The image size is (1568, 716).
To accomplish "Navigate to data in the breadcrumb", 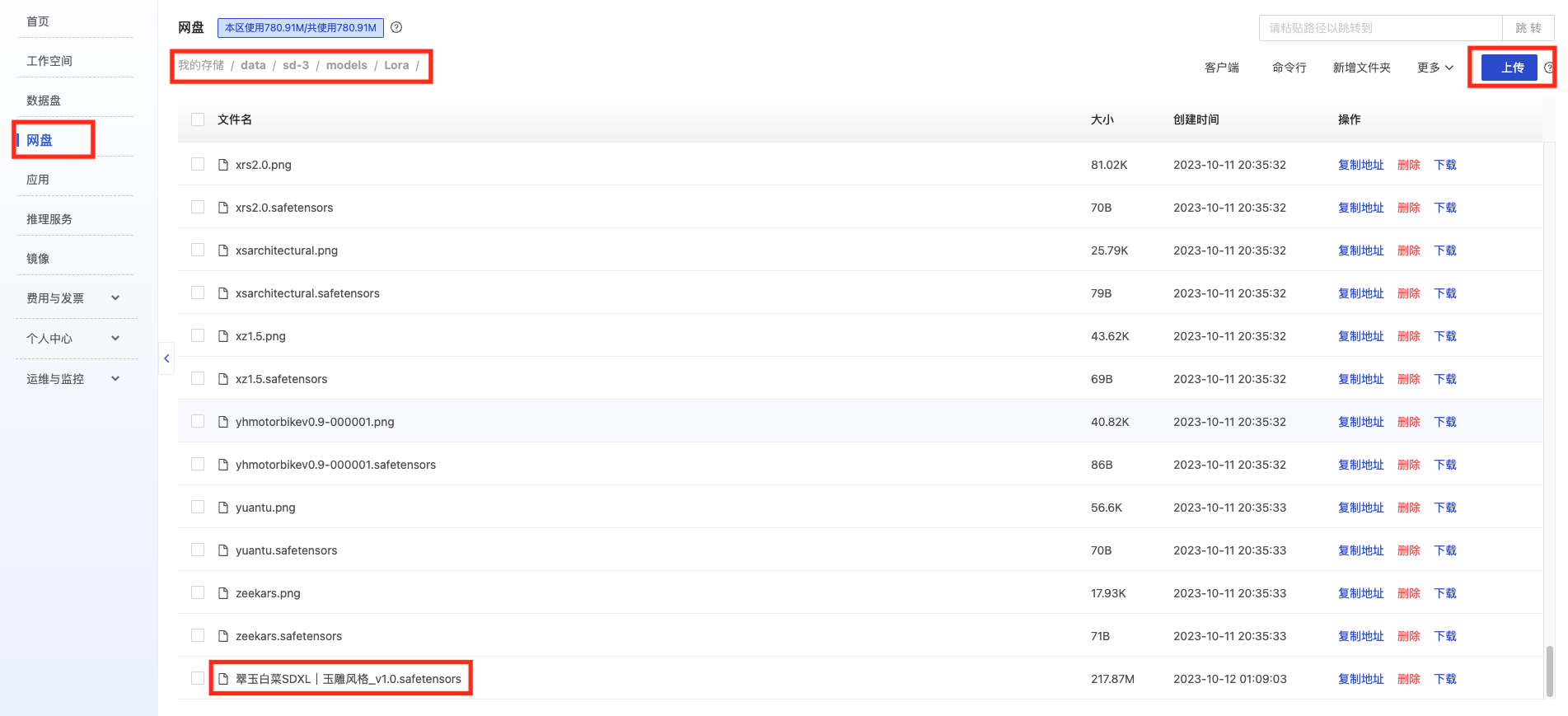I will pyautogui.click(x=253, y=65).
